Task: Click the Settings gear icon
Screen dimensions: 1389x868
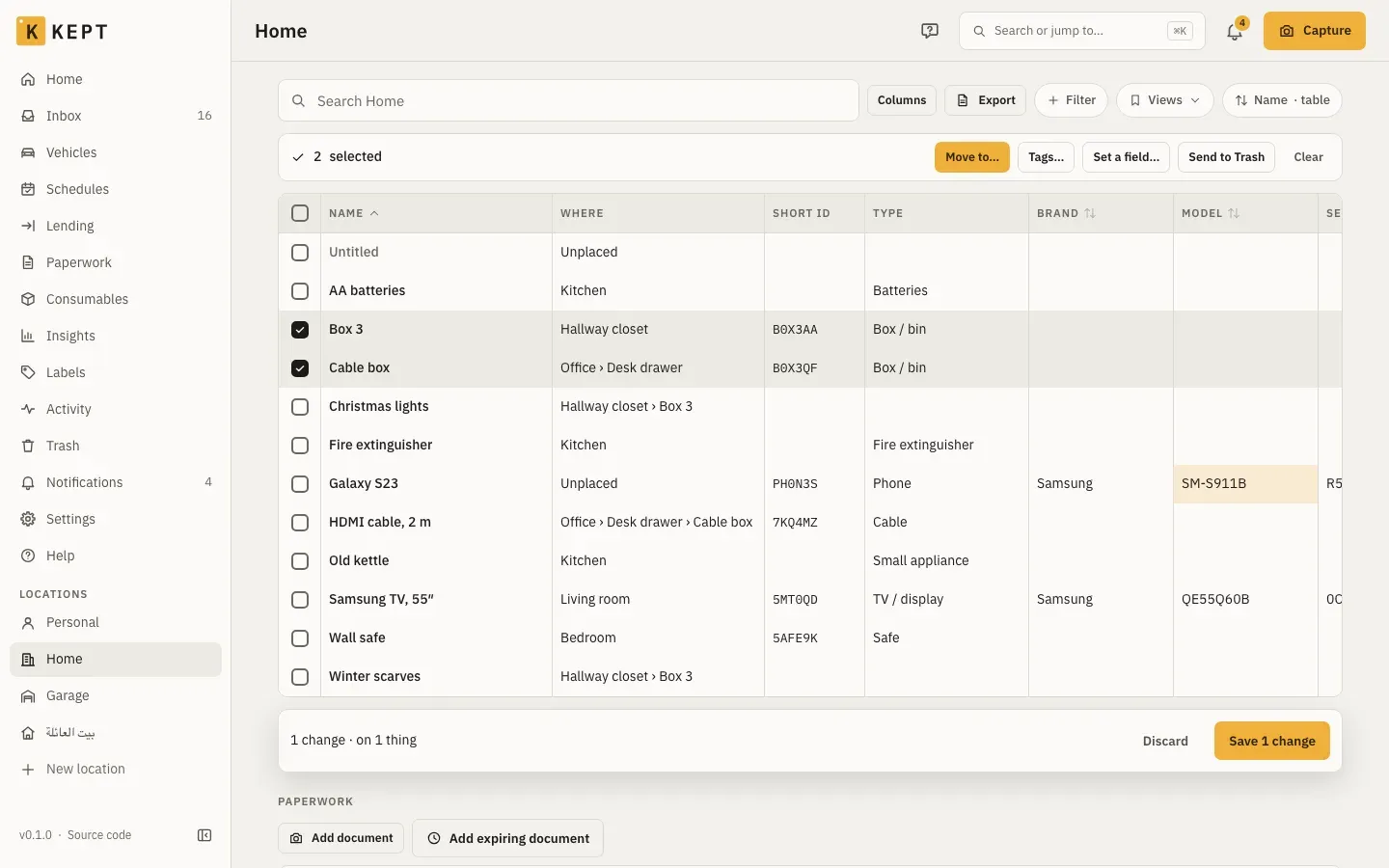Action: click(28, 519)
